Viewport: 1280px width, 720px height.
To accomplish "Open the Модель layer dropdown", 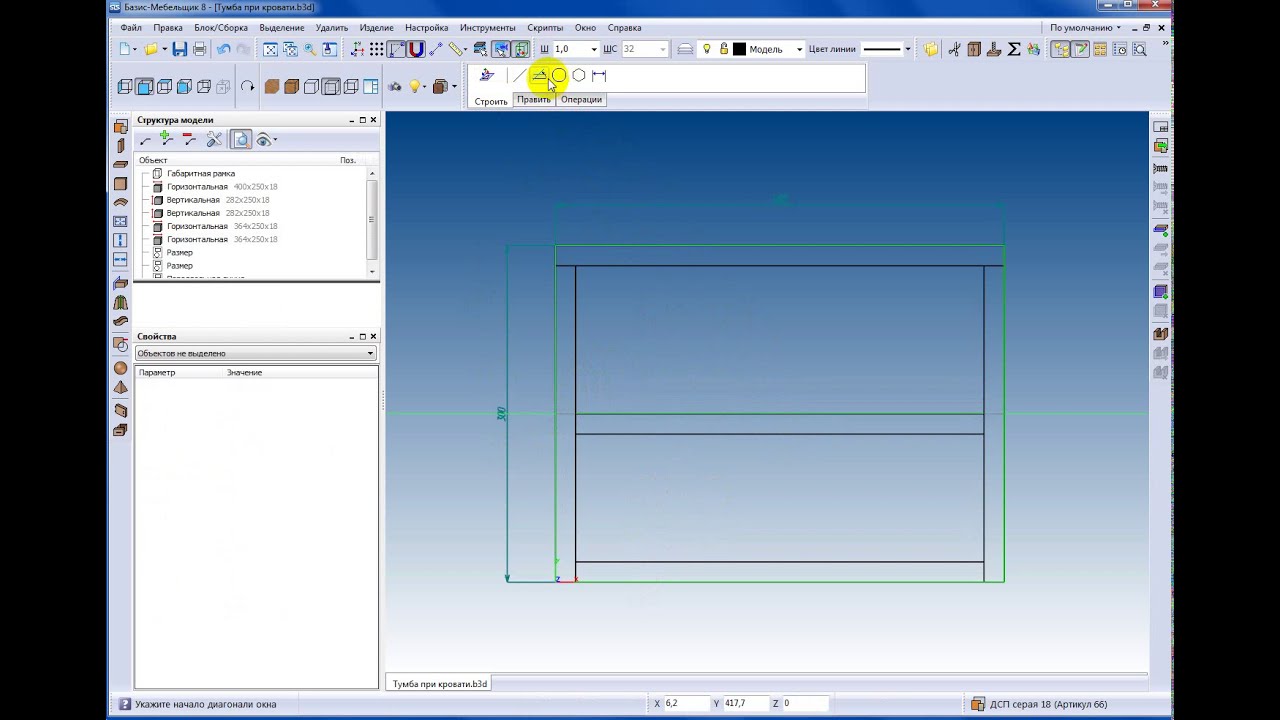I will click(x=799, y=49).
